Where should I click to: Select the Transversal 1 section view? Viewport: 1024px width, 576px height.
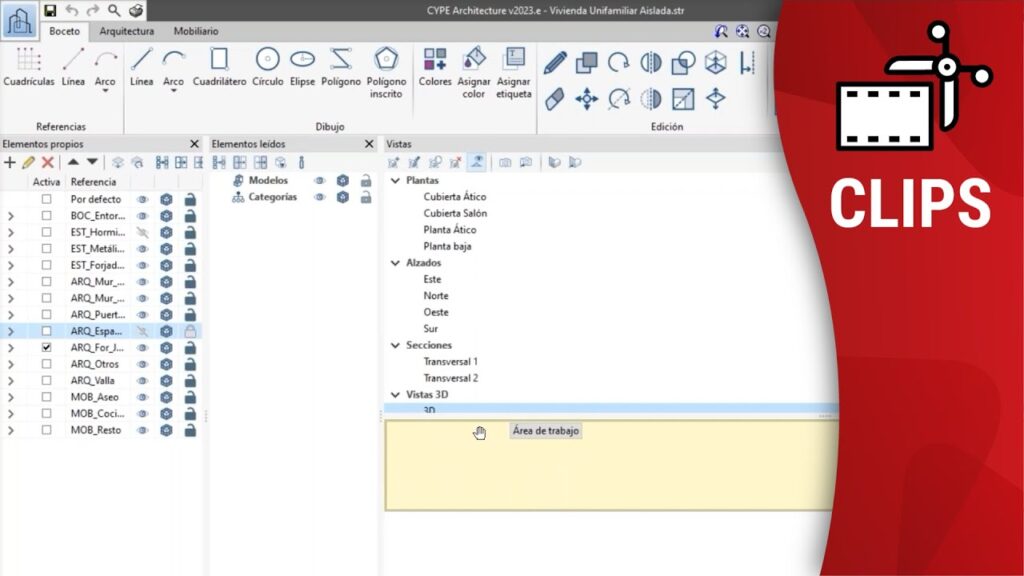pos(450,361)
